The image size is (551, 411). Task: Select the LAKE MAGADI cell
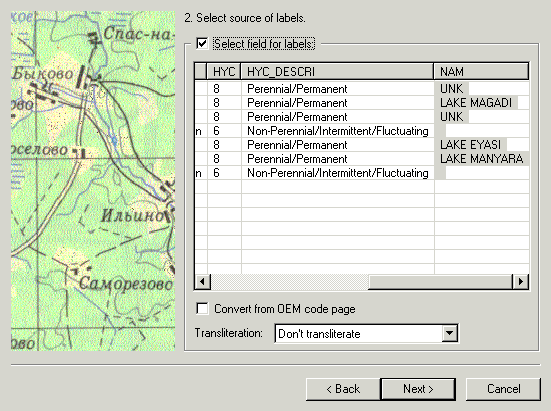(x=481, y=103)
